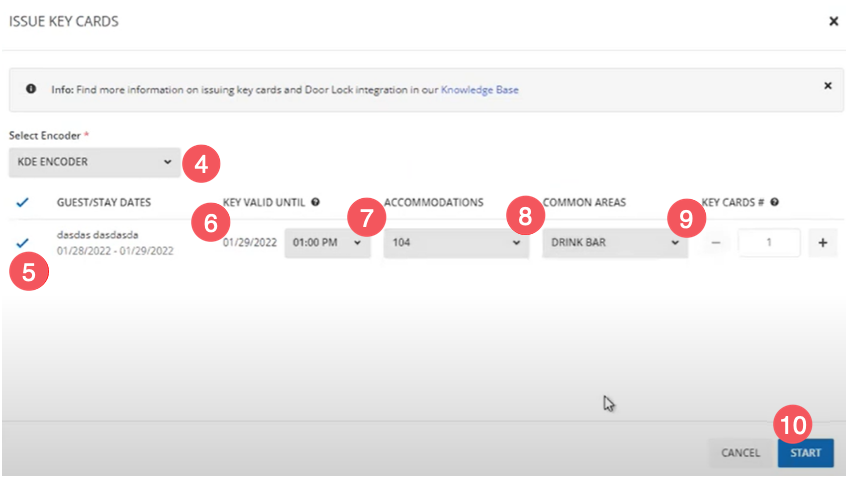This screenshot has width=850, height=479.
Task: Toggle the checkmark for guest dasdas dasdasda
Action: click(23, 242)
